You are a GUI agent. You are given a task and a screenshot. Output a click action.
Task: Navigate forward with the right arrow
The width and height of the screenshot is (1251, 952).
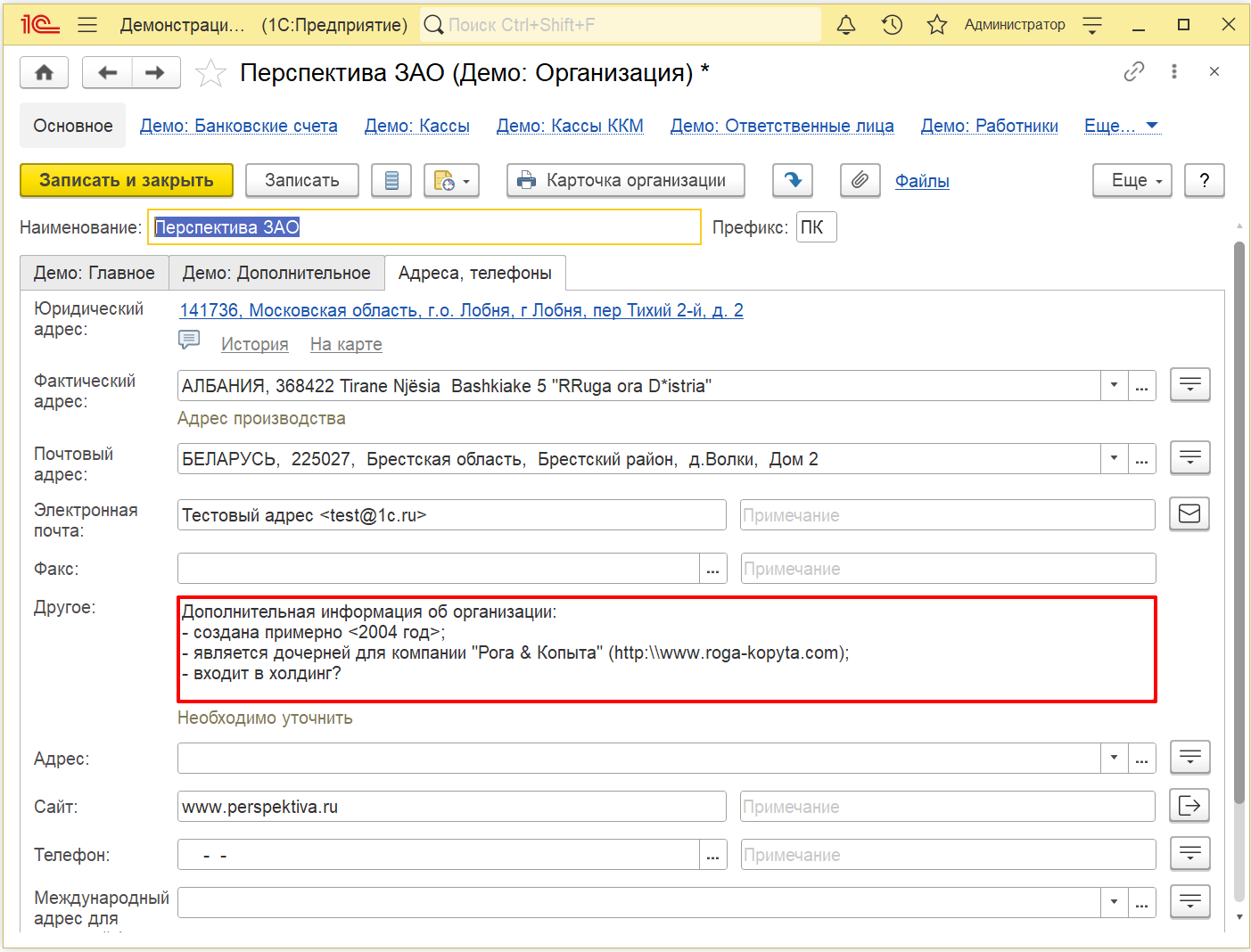156,72
